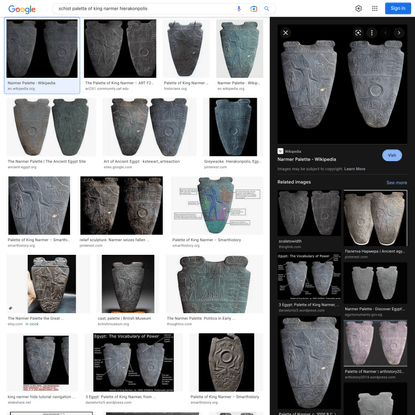Click 'Related images' heading text
Viewport: 415px width, 415px height.
click(294, 182)
